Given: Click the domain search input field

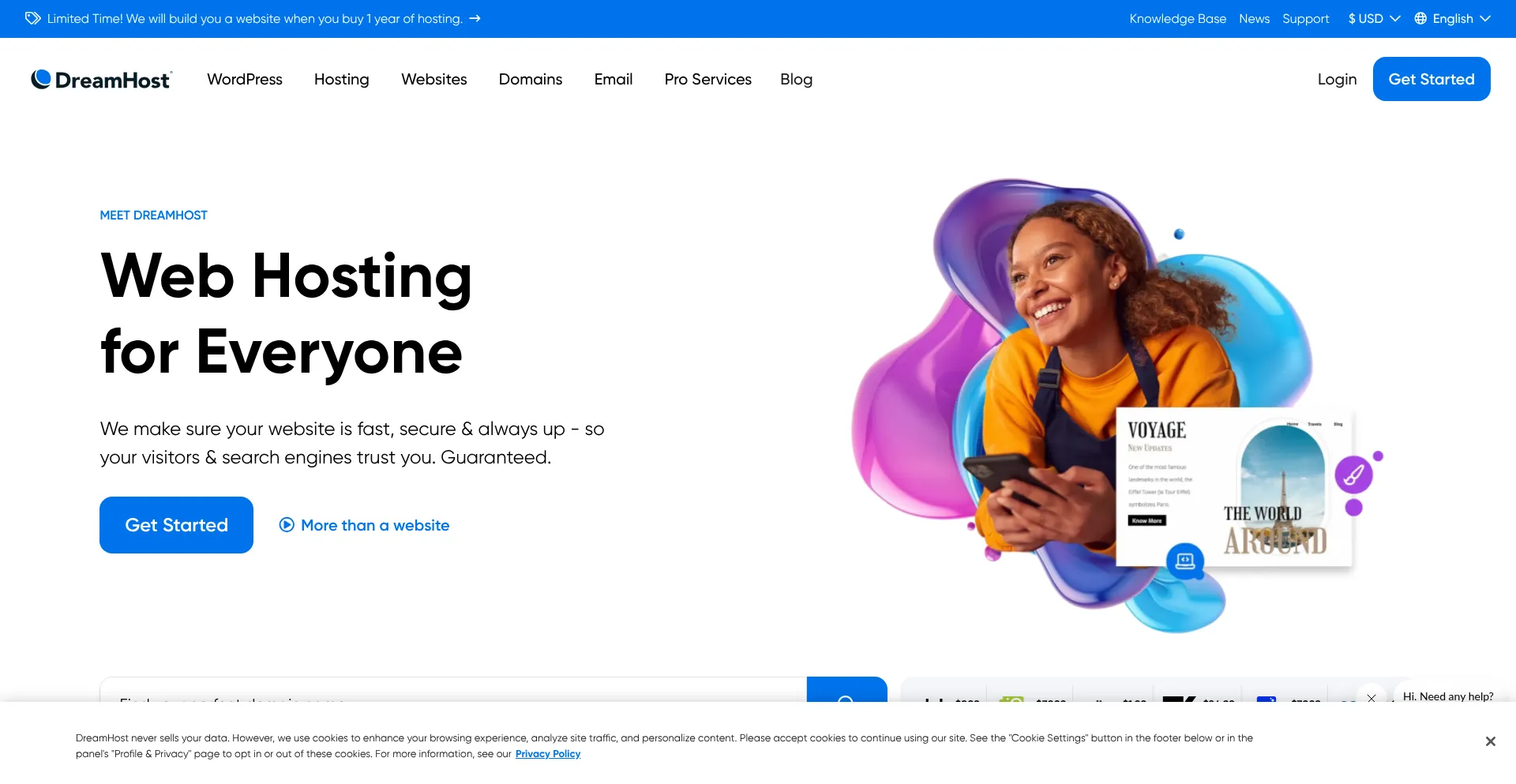Looking at the screenshot, I should [453, 691].
